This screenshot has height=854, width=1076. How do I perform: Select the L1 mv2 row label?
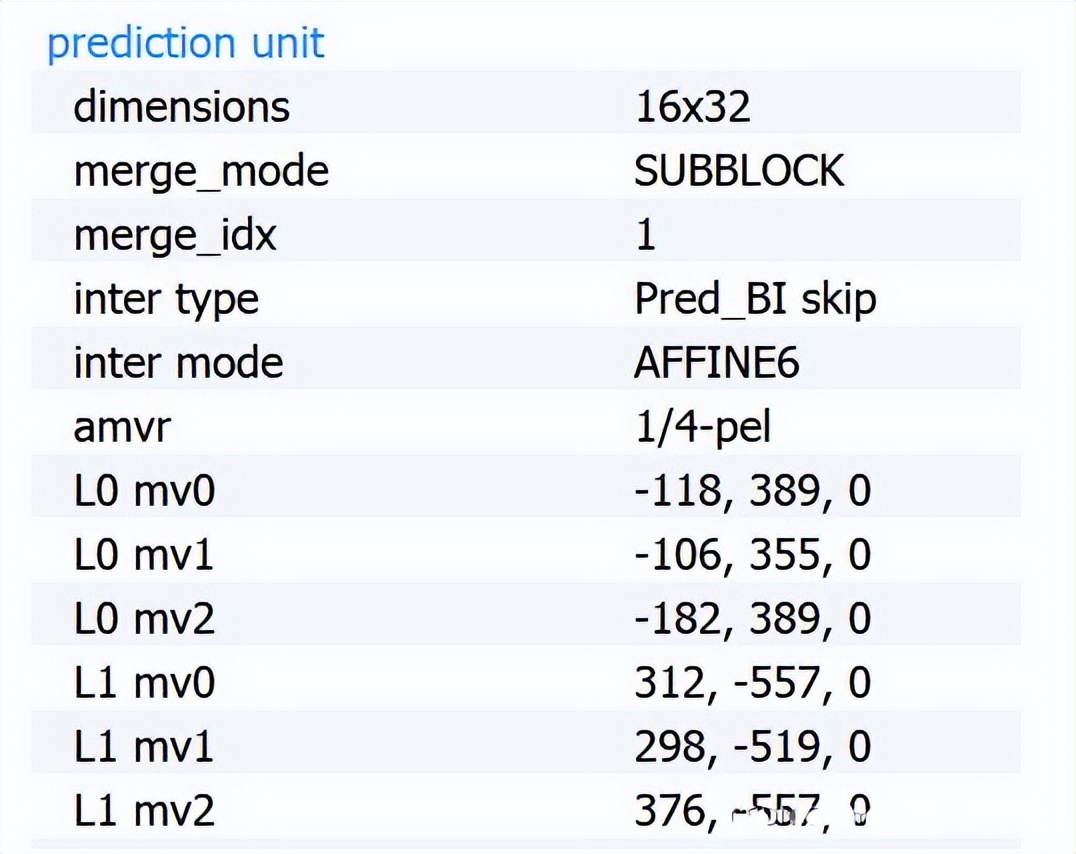(x=144, y=811)
